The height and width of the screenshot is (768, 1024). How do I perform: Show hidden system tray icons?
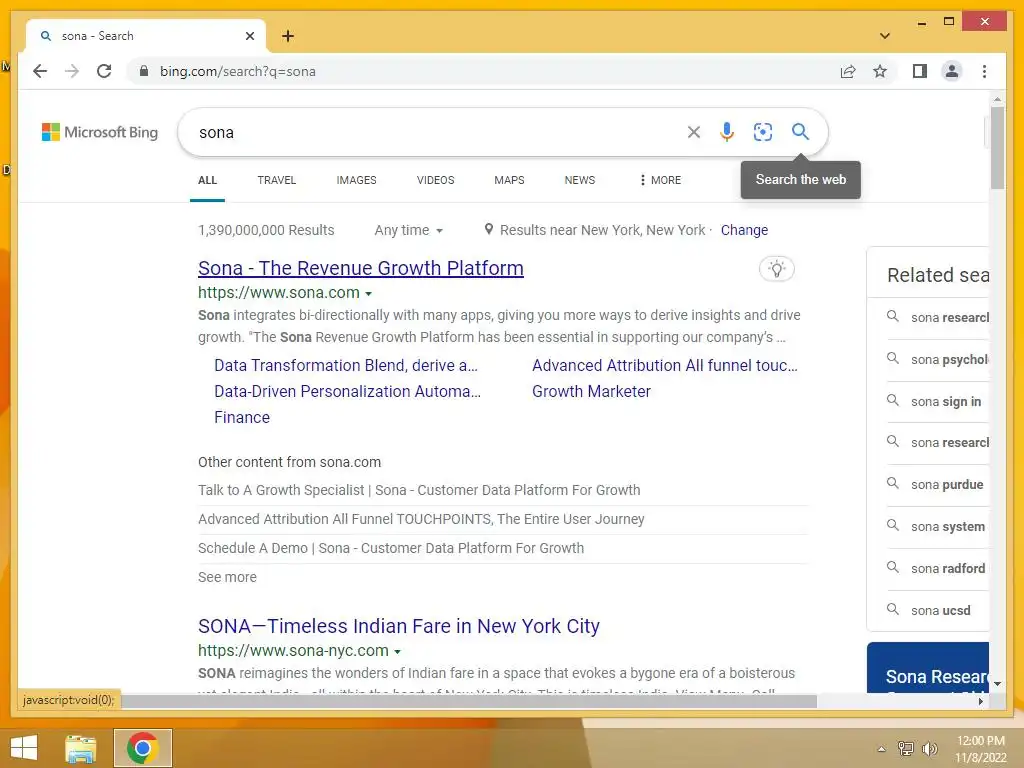pos(881,749)
